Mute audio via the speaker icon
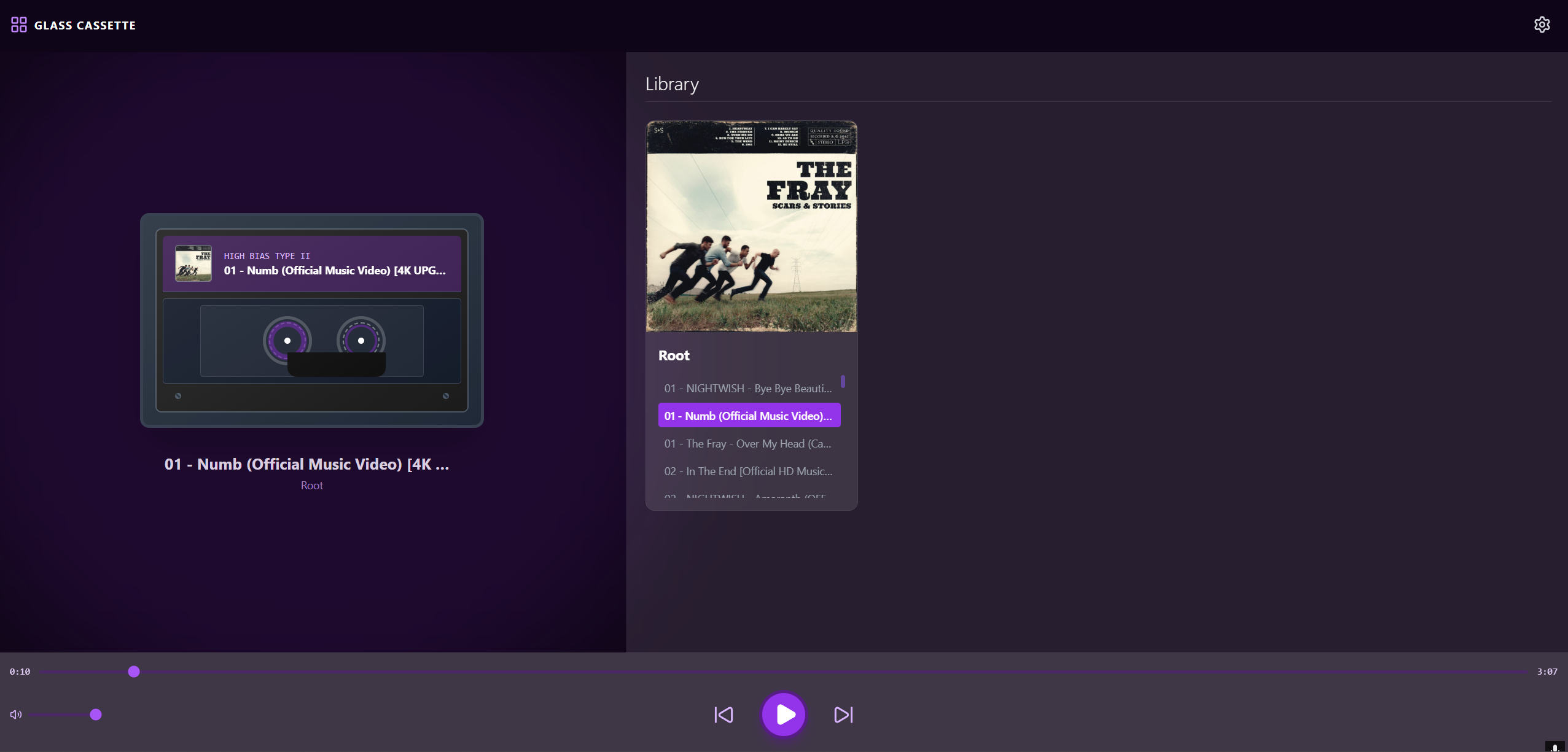Viewport: 1568px width, 752px height. [x=16, y=715]
